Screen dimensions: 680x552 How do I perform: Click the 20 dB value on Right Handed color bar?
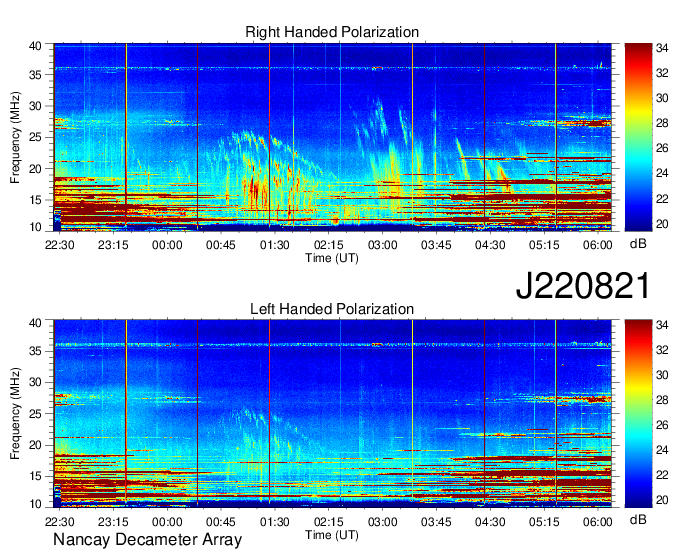[x=662, y=224]
